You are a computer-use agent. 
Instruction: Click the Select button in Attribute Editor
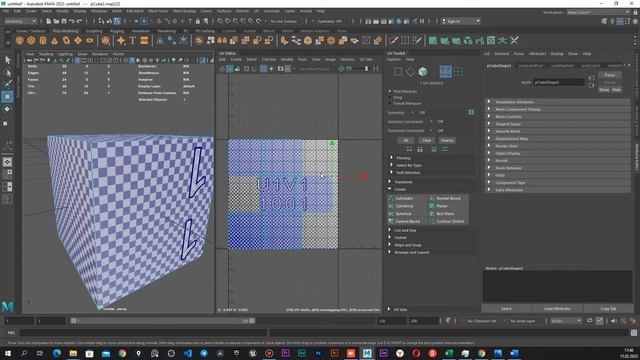(x=507, y=309)
